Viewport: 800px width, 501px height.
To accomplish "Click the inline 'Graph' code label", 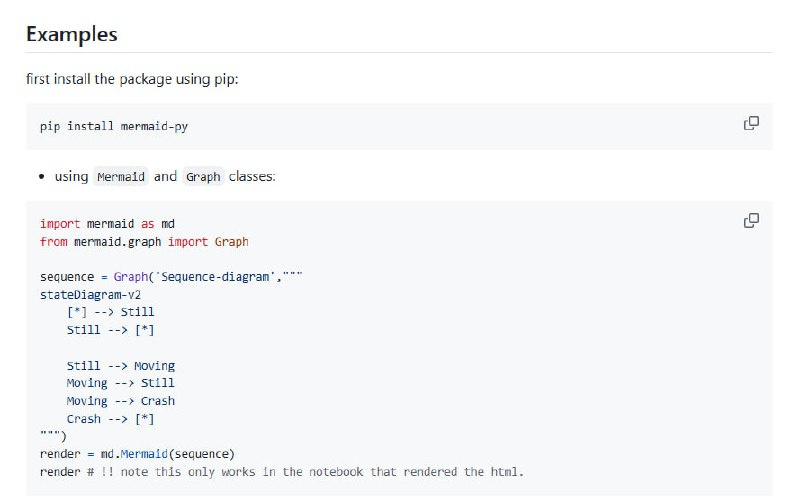I will pos(203,177).
